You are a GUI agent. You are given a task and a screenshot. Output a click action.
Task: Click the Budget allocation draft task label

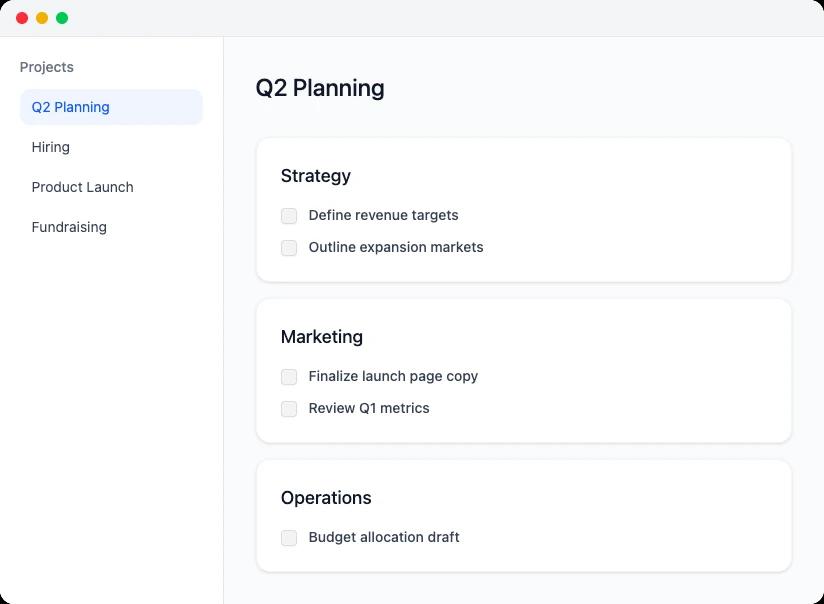tap(384, 537)
